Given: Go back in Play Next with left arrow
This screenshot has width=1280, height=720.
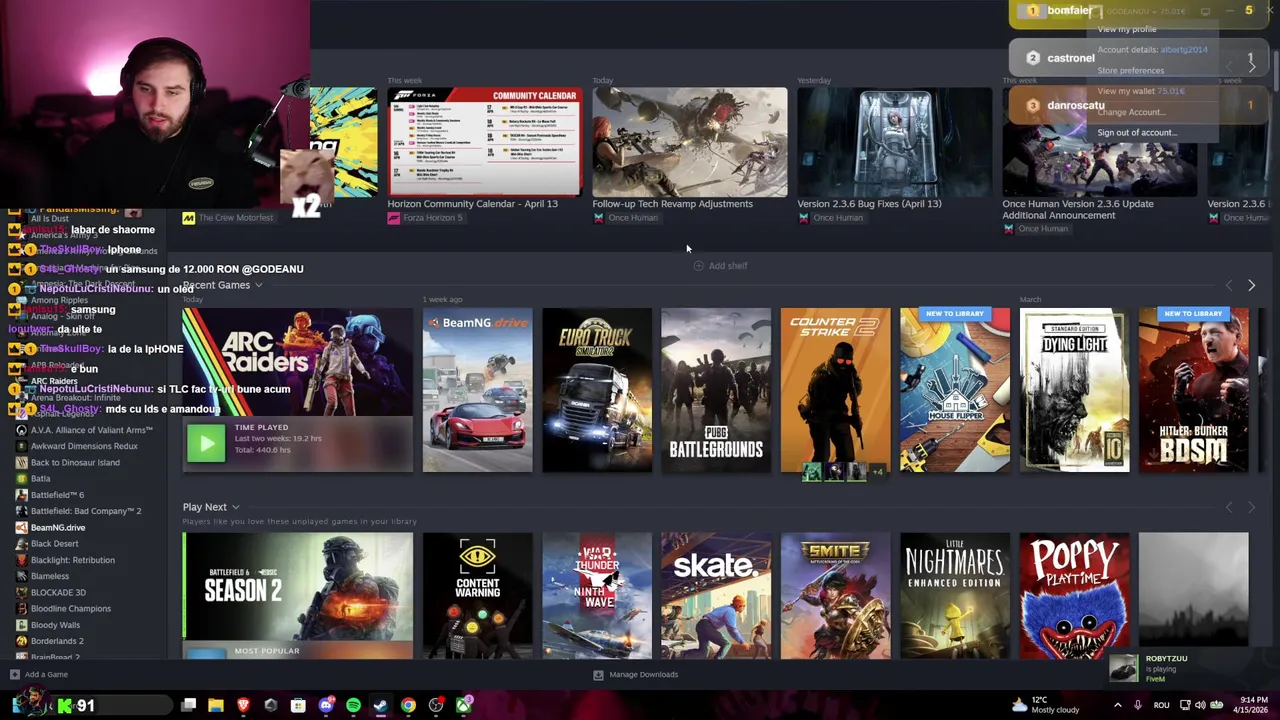Looking at the screenshot, I should 1229,507.
